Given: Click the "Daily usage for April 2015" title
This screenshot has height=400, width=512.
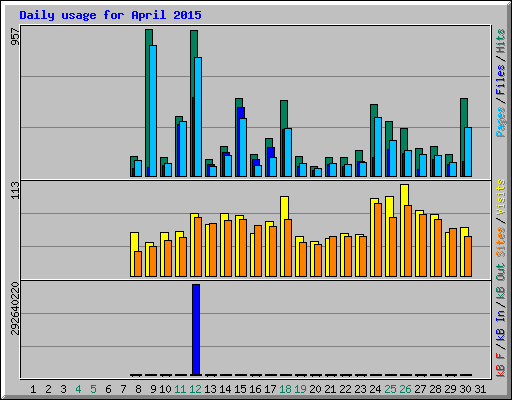Looking at the screenshot, I should click(110, 15).
